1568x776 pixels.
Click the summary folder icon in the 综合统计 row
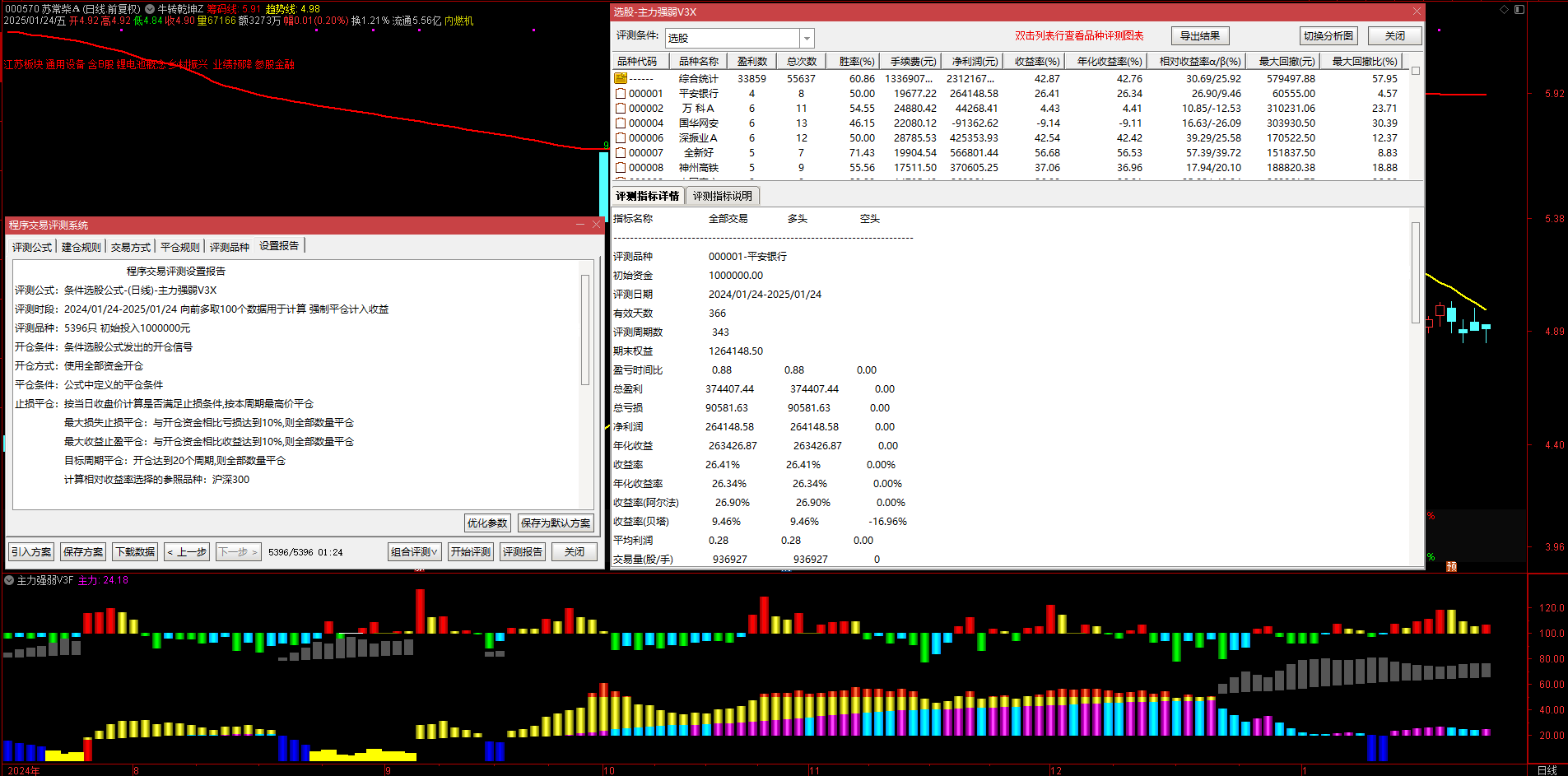(621, 78)
